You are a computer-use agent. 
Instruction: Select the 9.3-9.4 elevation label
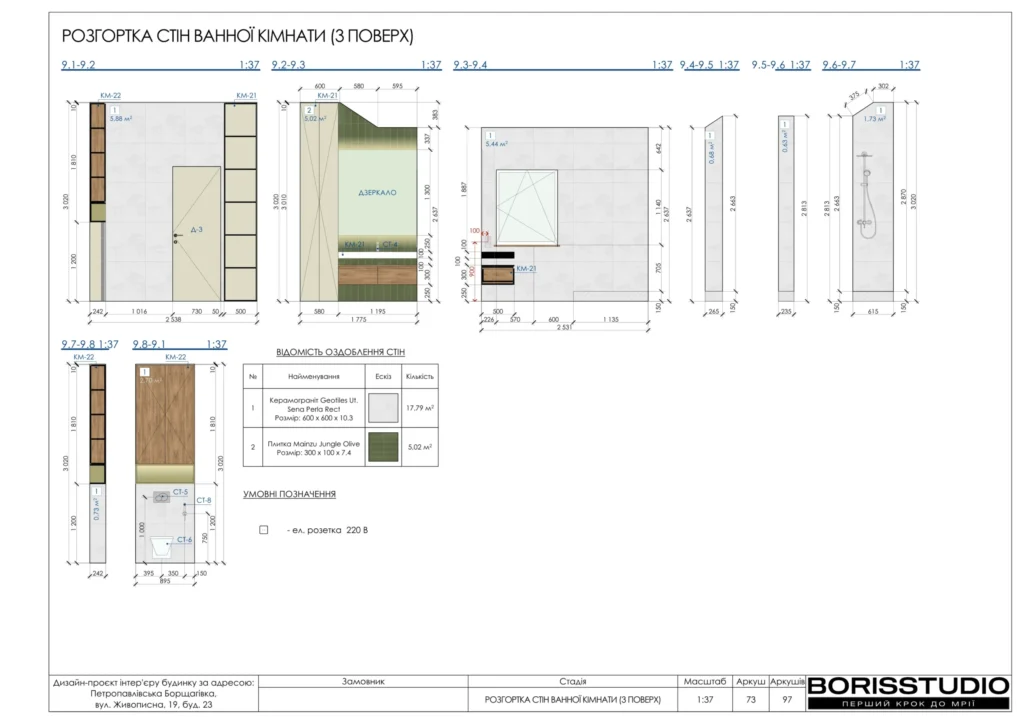coord(470,65)
